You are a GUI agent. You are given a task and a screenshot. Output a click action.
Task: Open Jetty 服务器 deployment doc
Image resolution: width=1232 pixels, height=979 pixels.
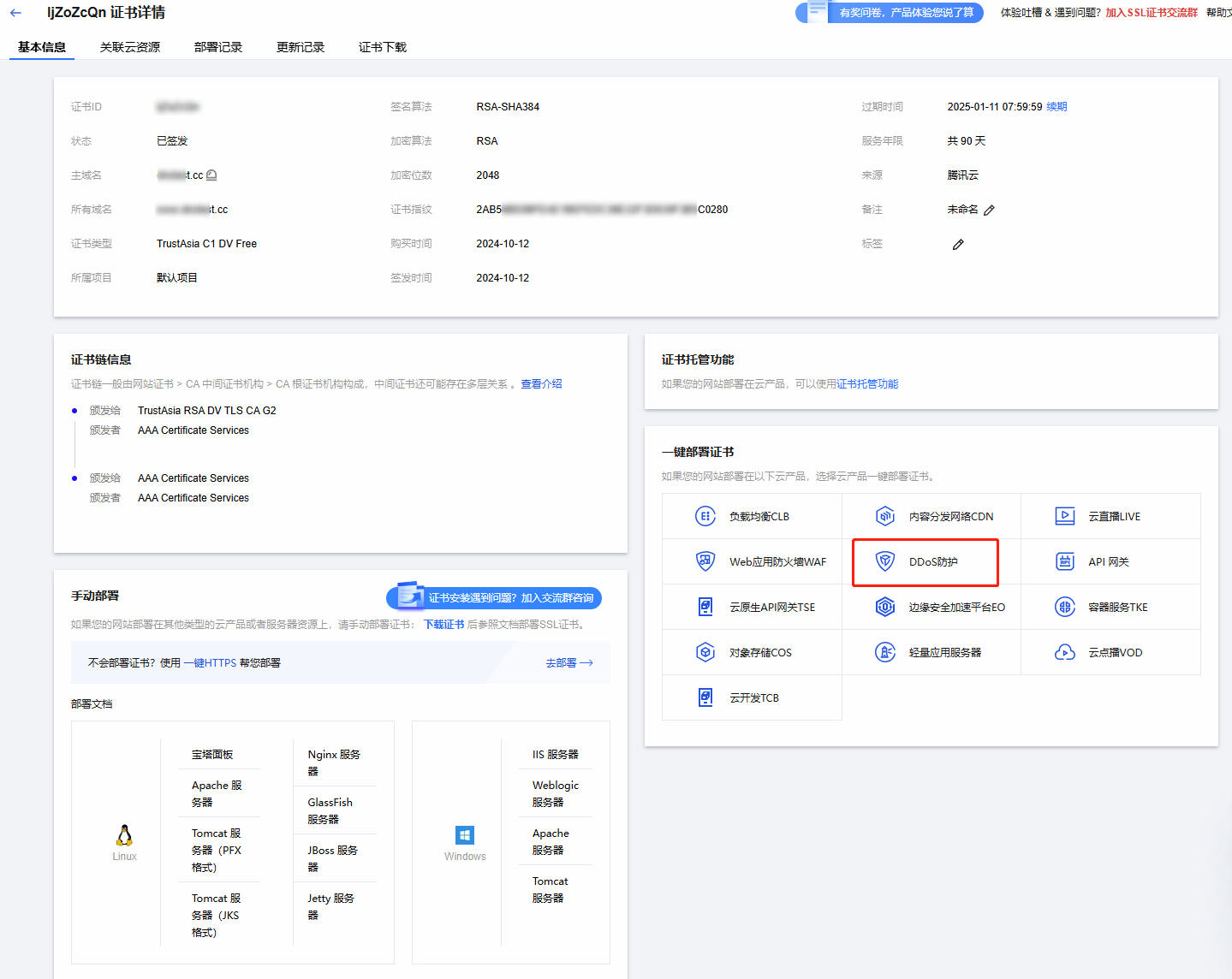331,907
